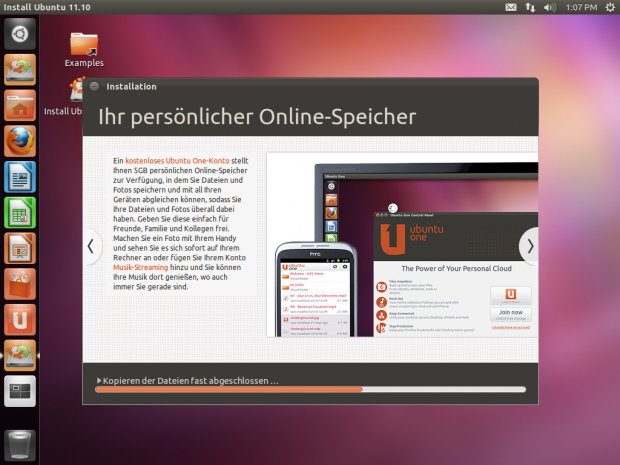Open the clock showing 1:07 PM
Image resolution: width=620 pixels, height=465 pixels.
coord(581,7)
